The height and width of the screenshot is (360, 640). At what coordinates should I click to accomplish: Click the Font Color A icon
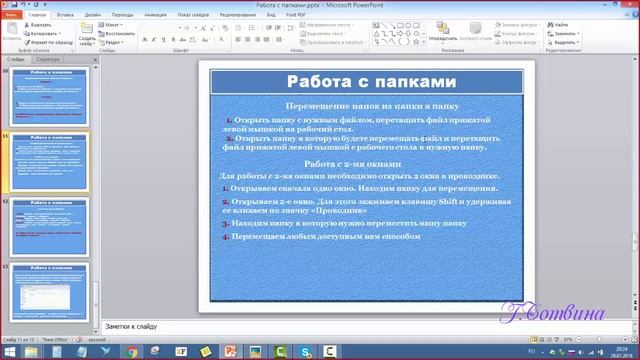[x=221, y=40]
